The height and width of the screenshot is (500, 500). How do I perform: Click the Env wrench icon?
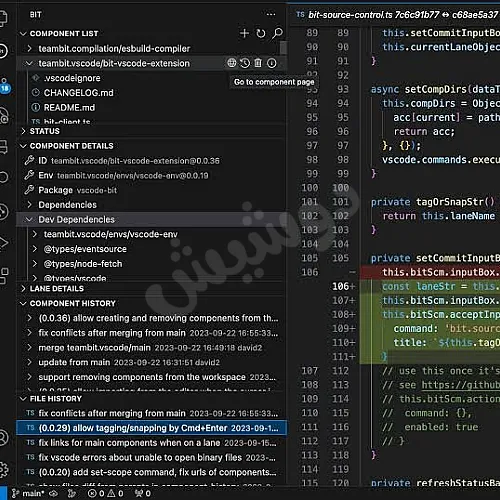tap(29, 175)
